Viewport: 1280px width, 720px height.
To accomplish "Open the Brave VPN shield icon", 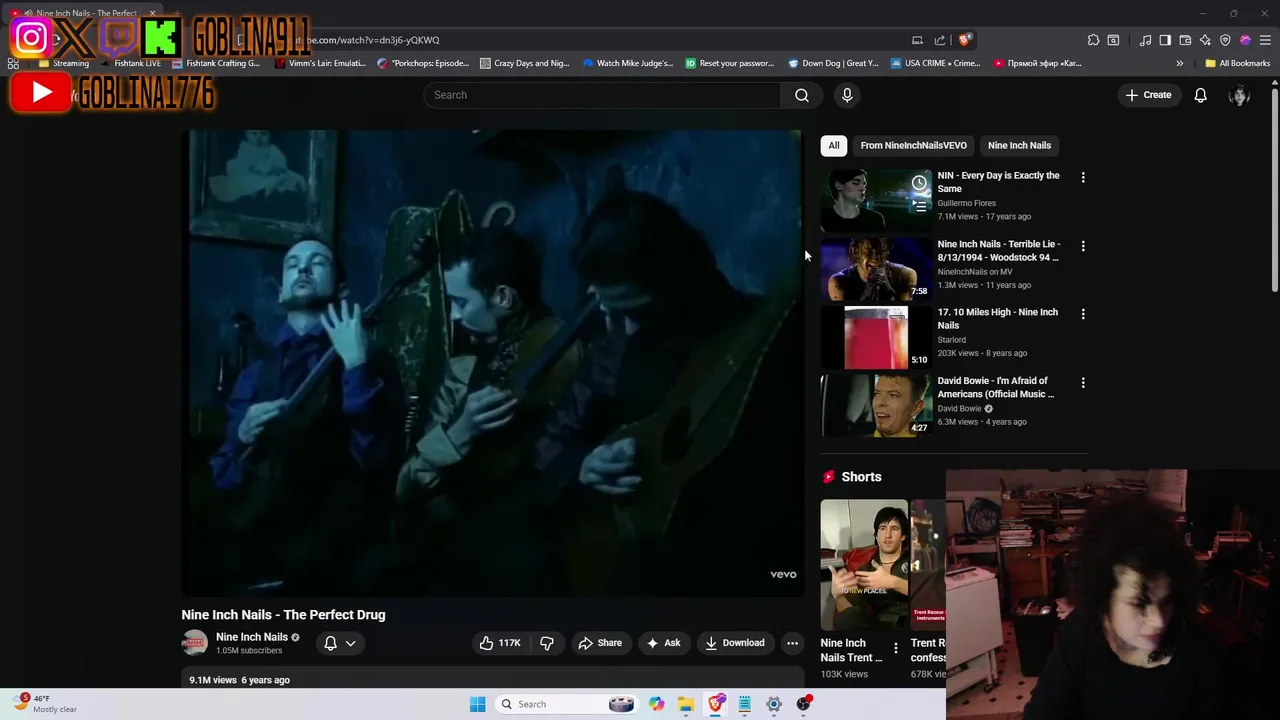I will 1225,40.
